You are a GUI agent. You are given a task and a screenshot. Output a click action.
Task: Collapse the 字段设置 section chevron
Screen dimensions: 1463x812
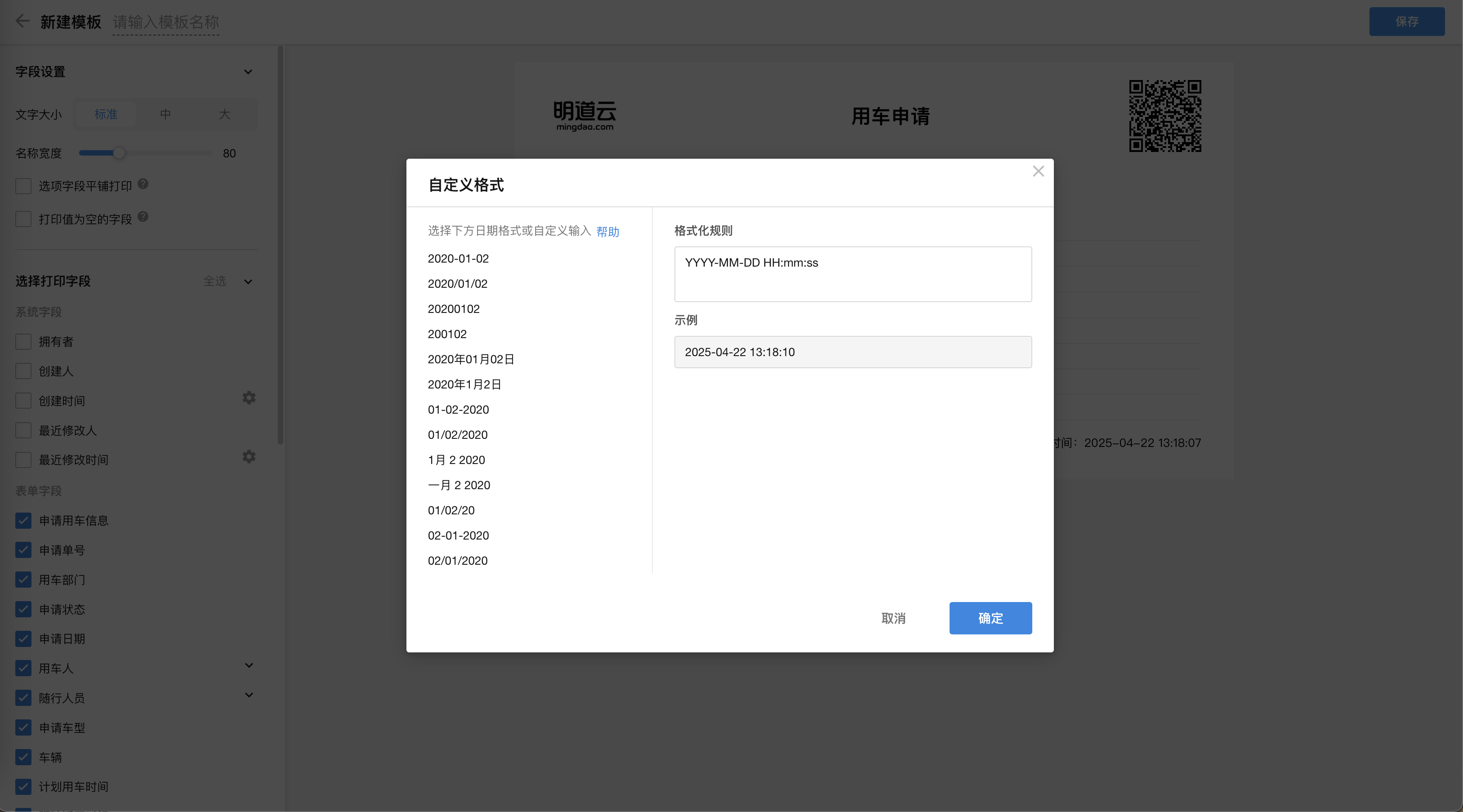point(248,71)
